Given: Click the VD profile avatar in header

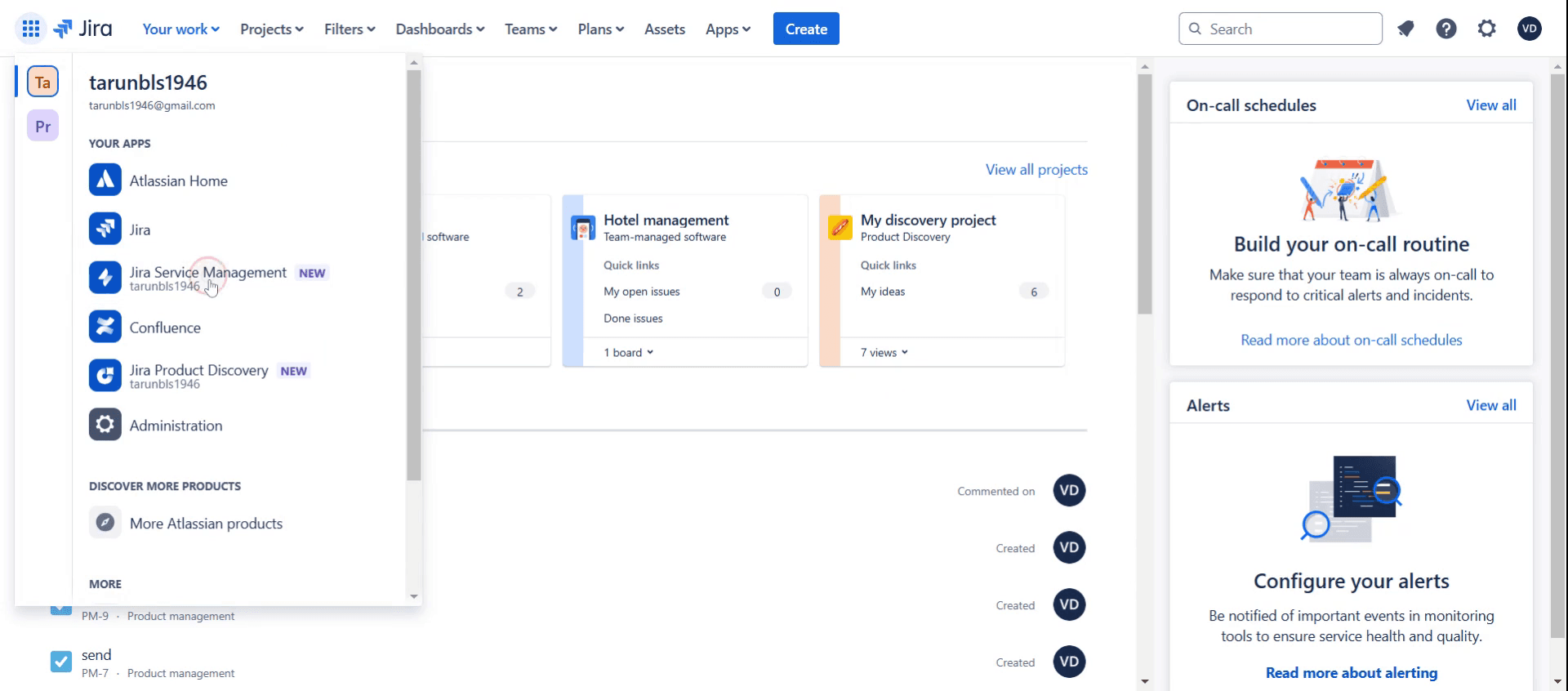Looking at the screenshot, I should [x=1530, y=29].
